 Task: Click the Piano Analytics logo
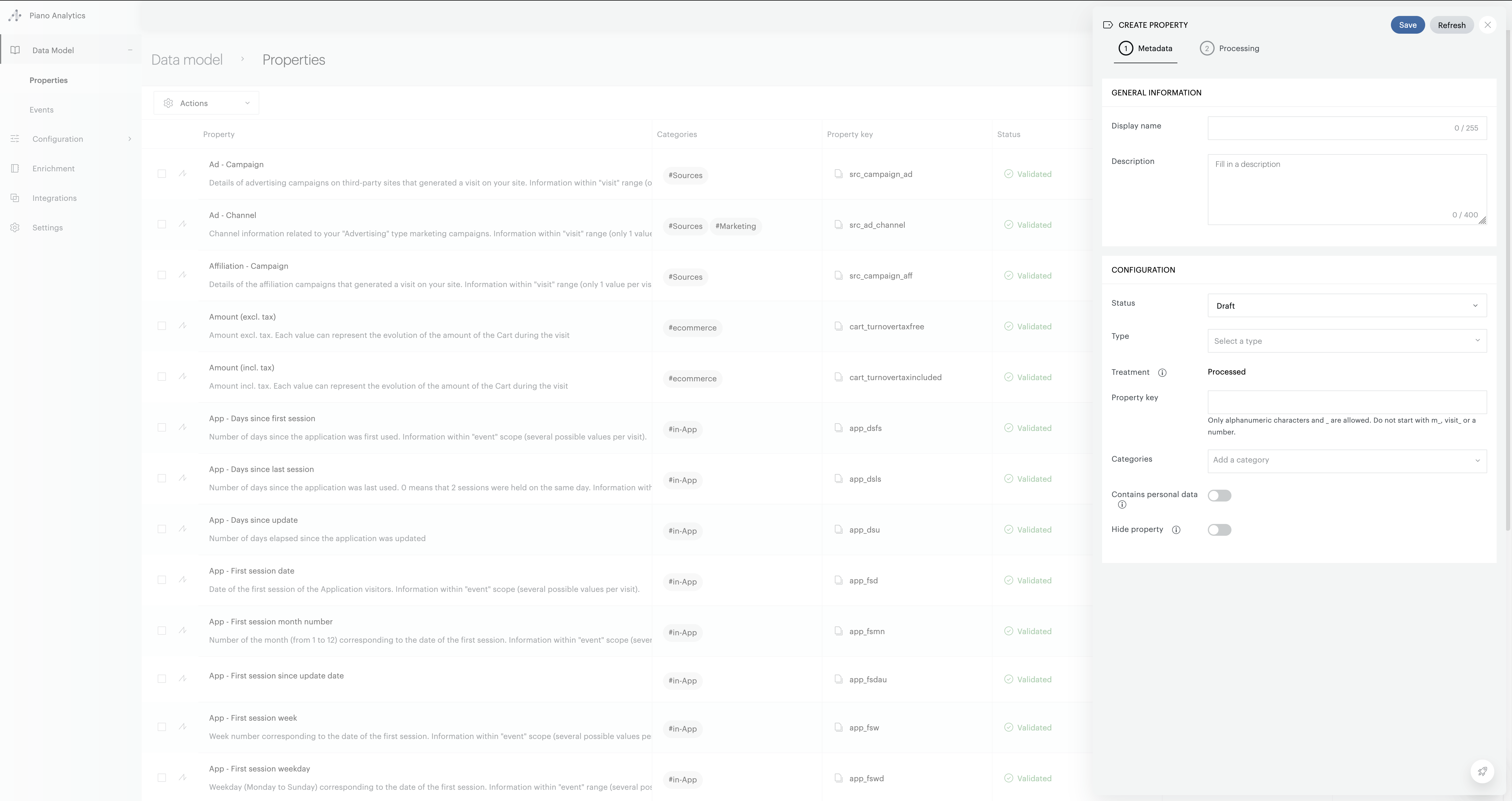coord(15,15)
